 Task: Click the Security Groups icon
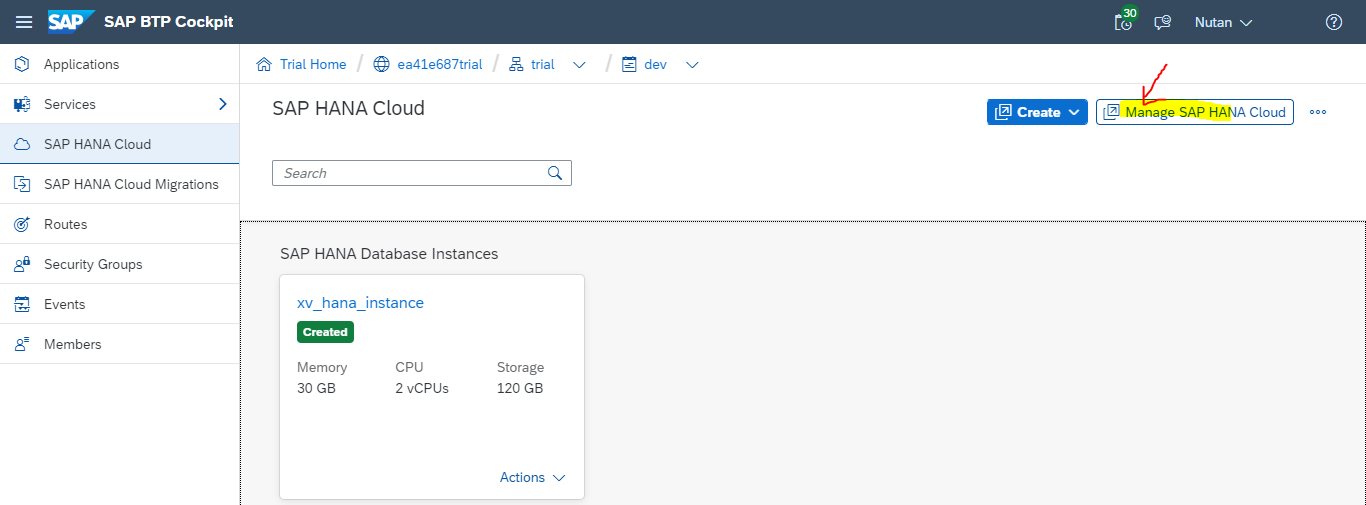click(22, 264)
